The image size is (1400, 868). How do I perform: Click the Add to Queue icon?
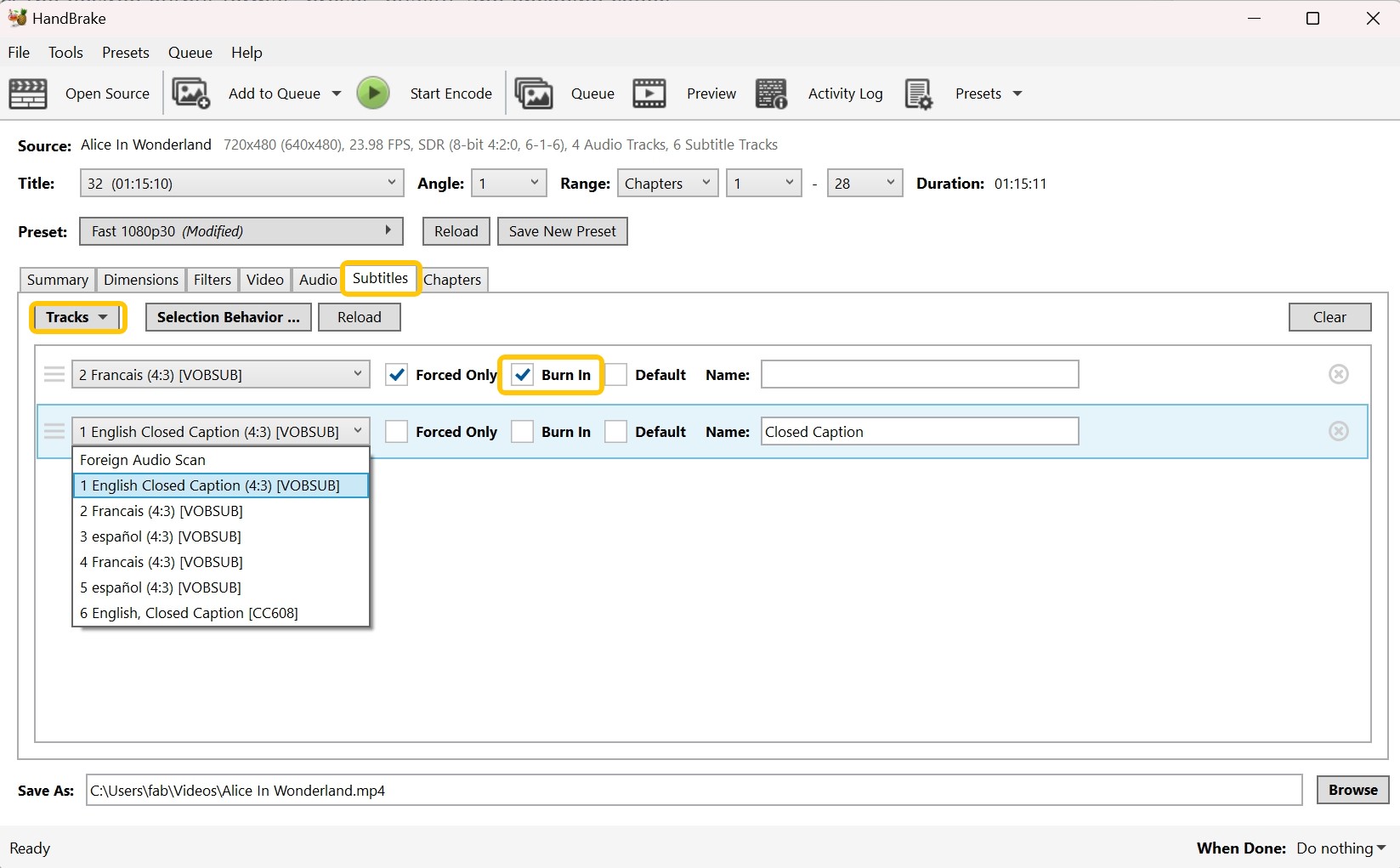pos(190,94)
